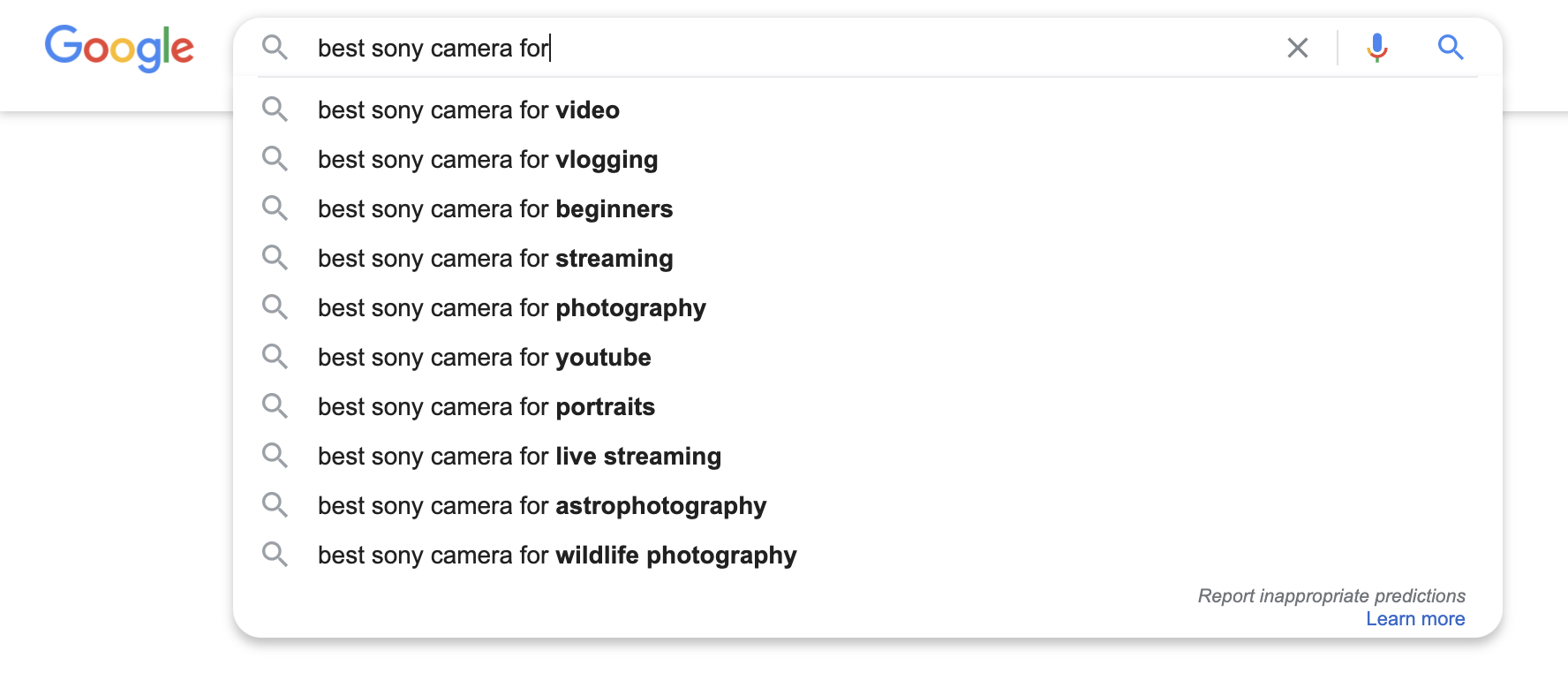Click magnifier icon beside 'video' suggestion
Screen dimensions: 1568x673
click(x=275, y=110)
